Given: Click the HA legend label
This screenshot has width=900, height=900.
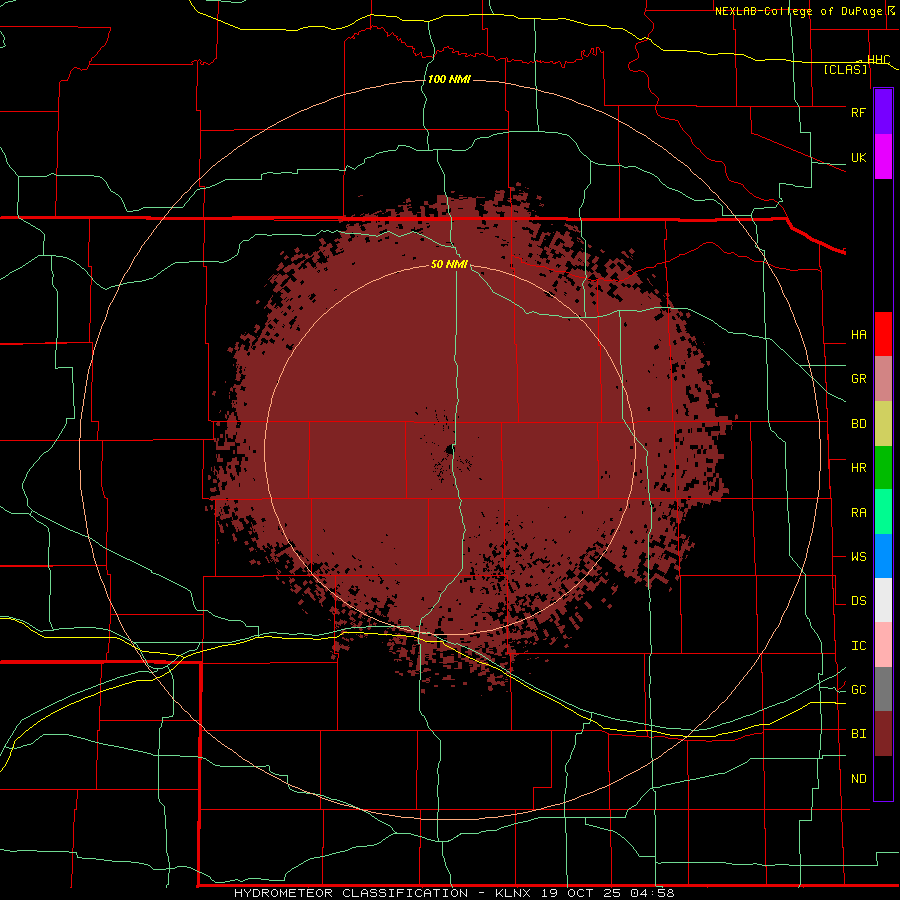Looking at the screenshot, I should point(858,335).
